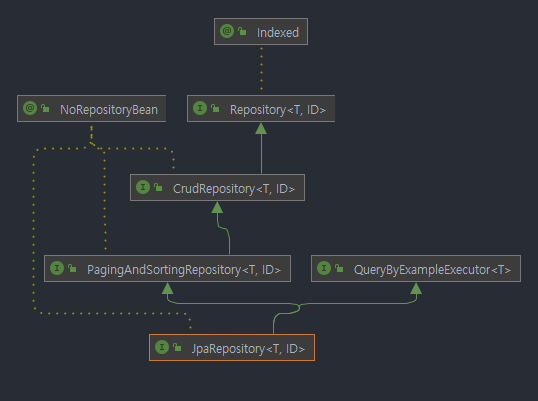Click the arrowhead below PagingAndSortingRepository

click(167, 288)
